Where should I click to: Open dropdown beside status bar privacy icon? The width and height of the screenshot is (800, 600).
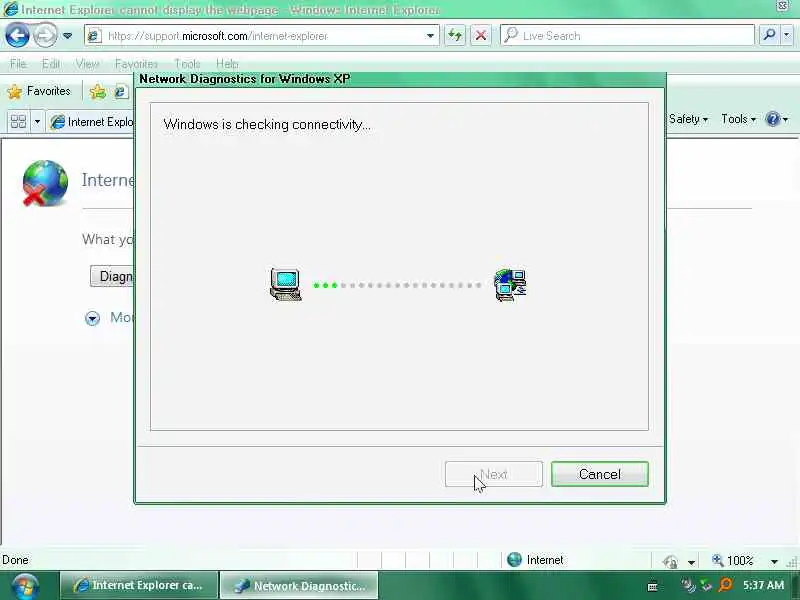691,562
